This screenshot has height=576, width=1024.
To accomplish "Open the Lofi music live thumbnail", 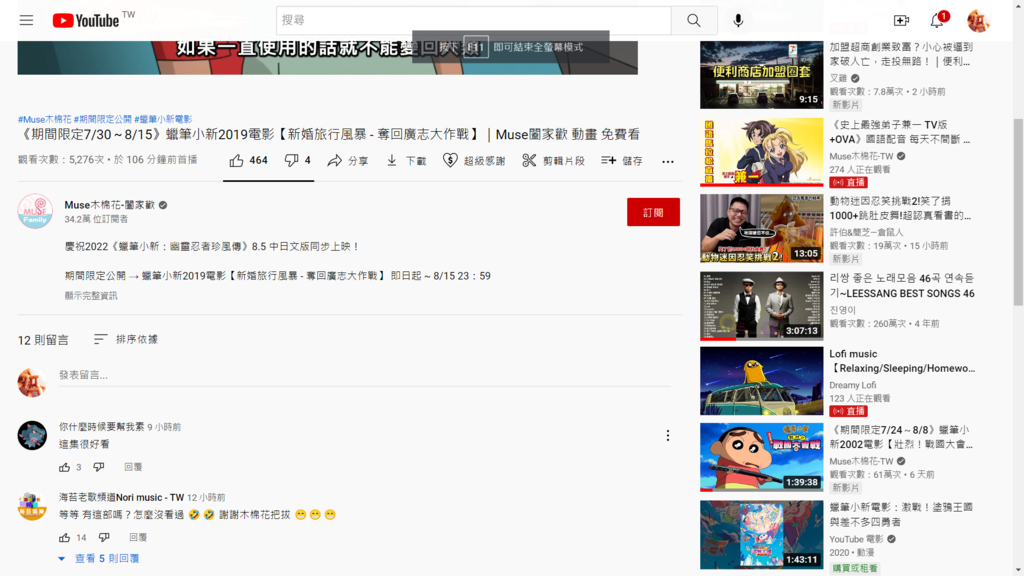I will 761,381.
